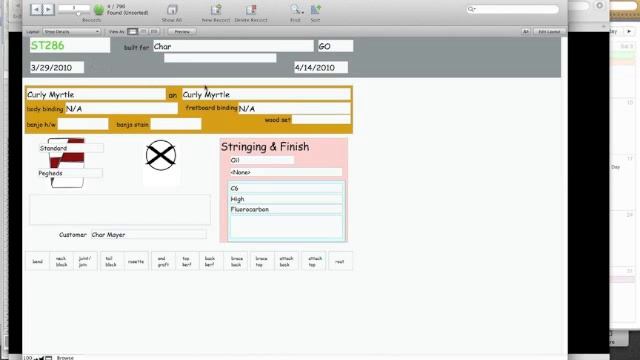
Task: Switch to Form view icon
Action: point(132,31)
